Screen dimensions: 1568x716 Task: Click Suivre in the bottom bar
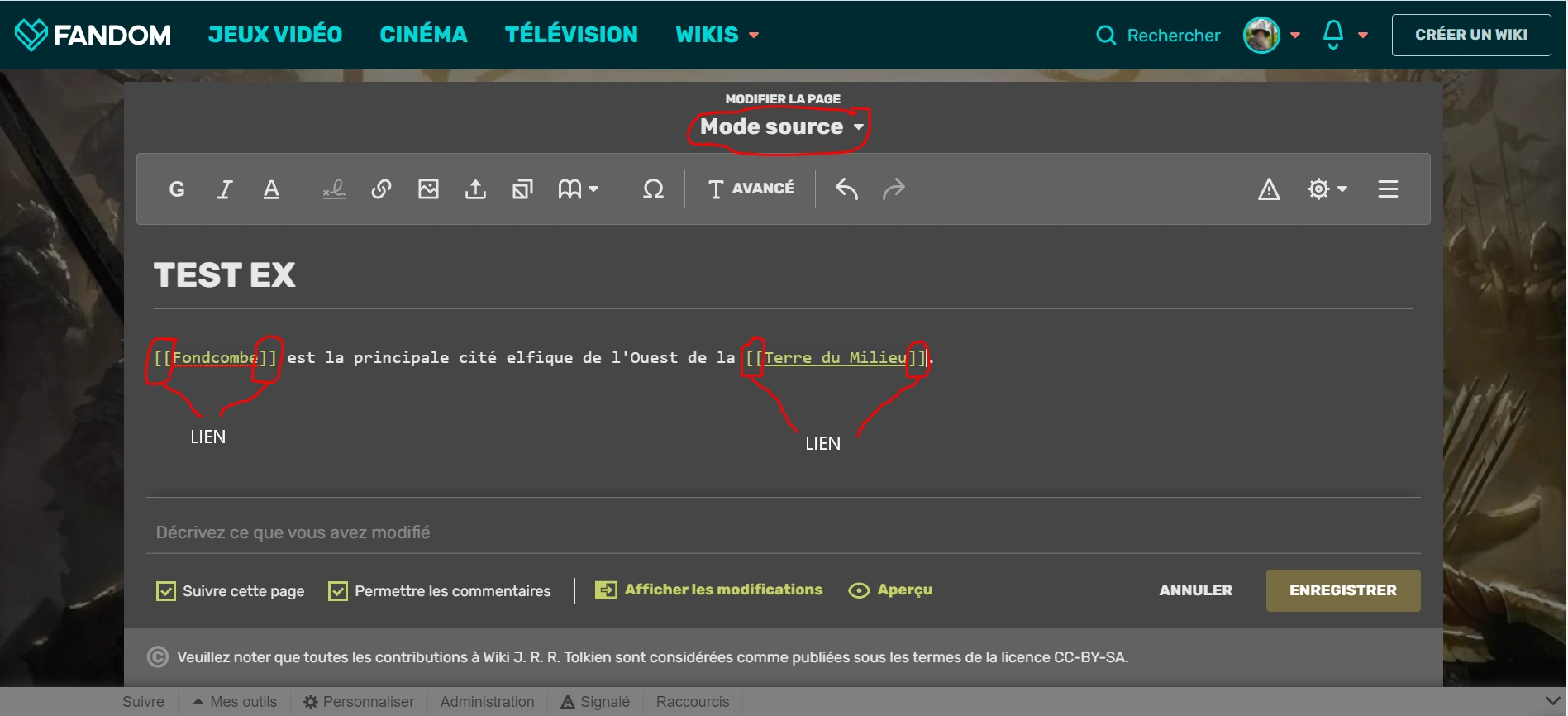click(143, 702)
